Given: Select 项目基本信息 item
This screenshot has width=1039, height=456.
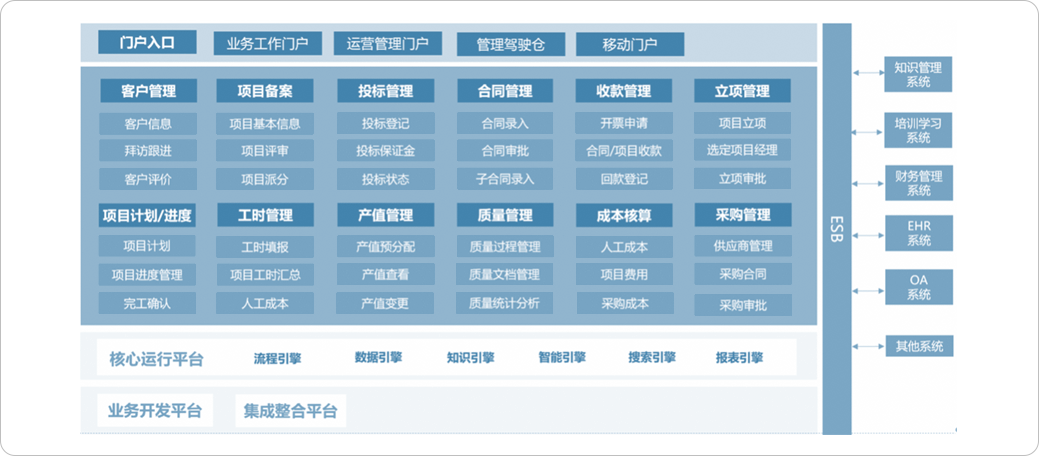Looking at the screenshot, I should [x=265, y=124].
